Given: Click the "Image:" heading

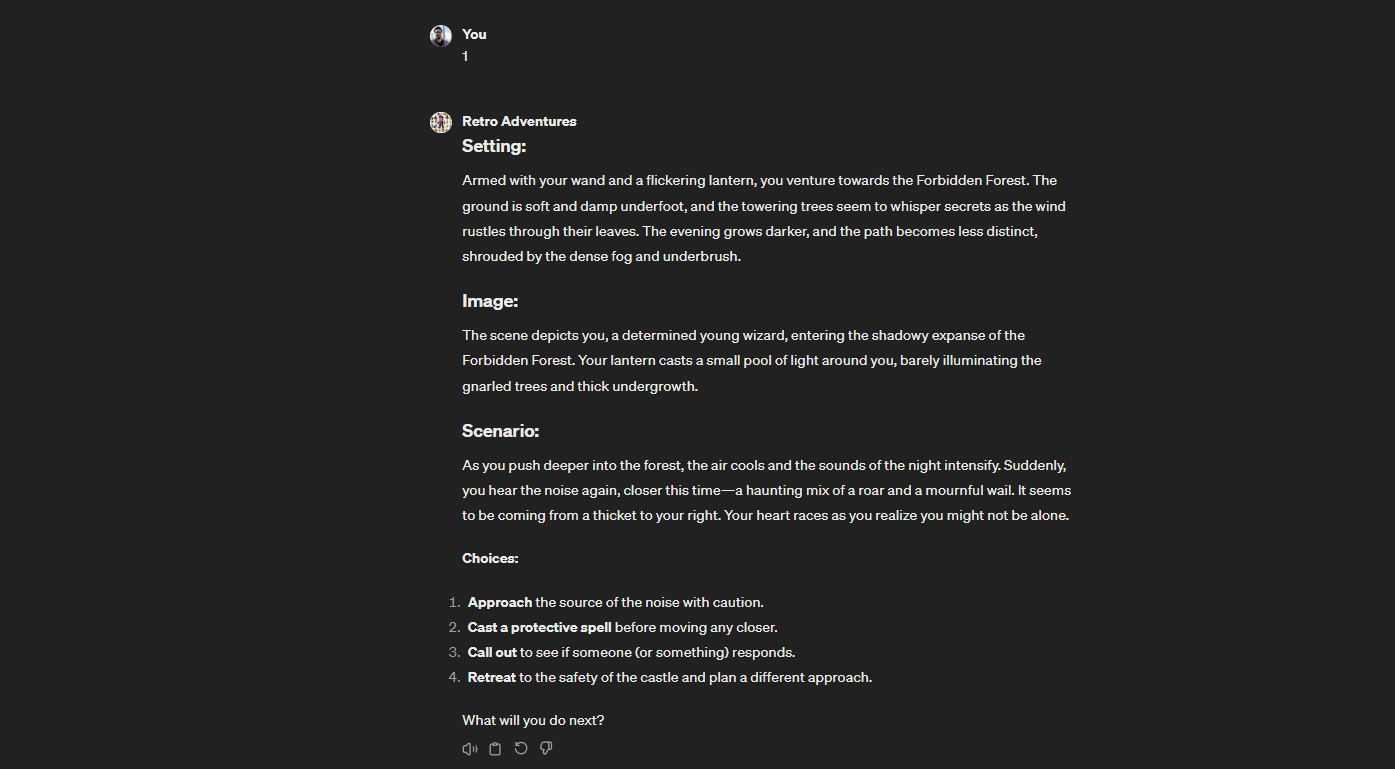Looking at the screenshot, I should pyautogui.click(x=490, y=301).
